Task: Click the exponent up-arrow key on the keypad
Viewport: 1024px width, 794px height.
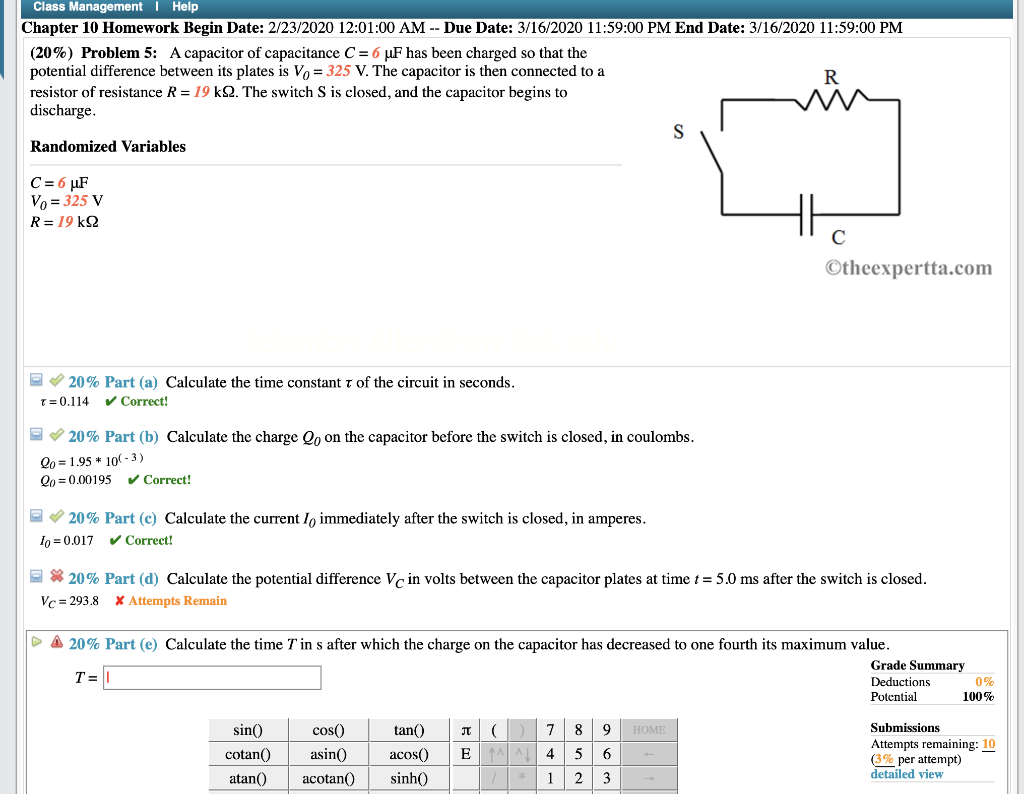Action: (495, 754)
